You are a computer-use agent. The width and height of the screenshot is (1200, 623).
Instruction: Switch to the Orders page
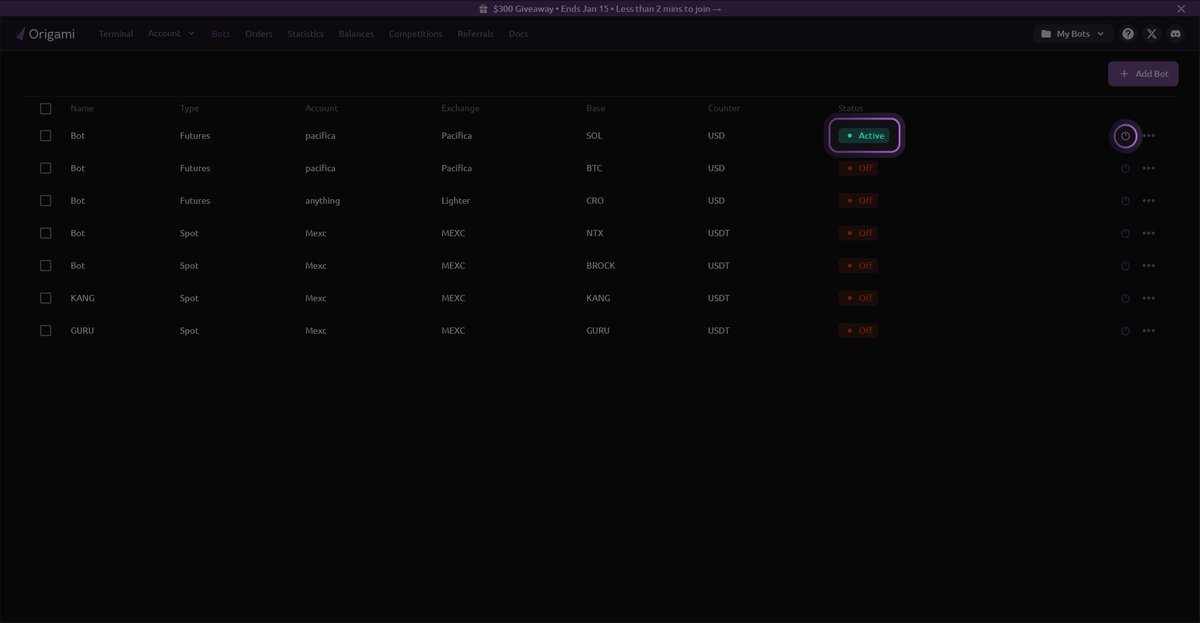tap(259, 34)
